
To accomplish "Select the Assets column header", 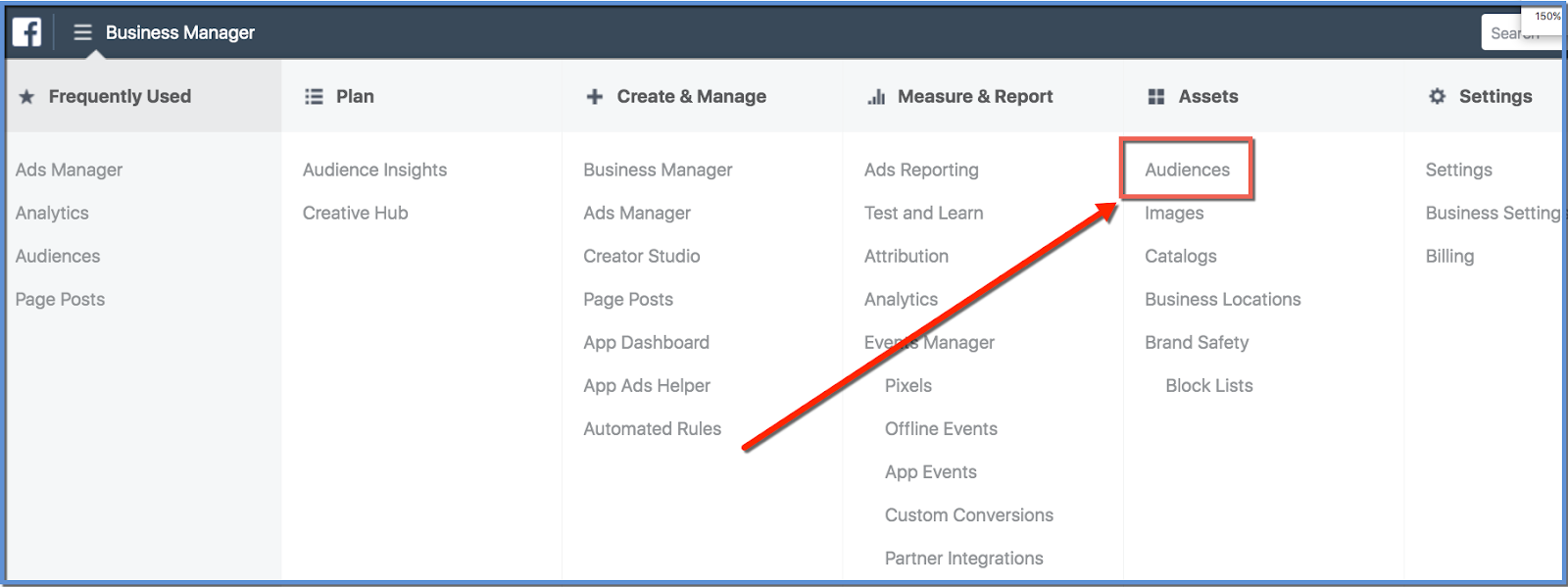I will (1208, 96).
